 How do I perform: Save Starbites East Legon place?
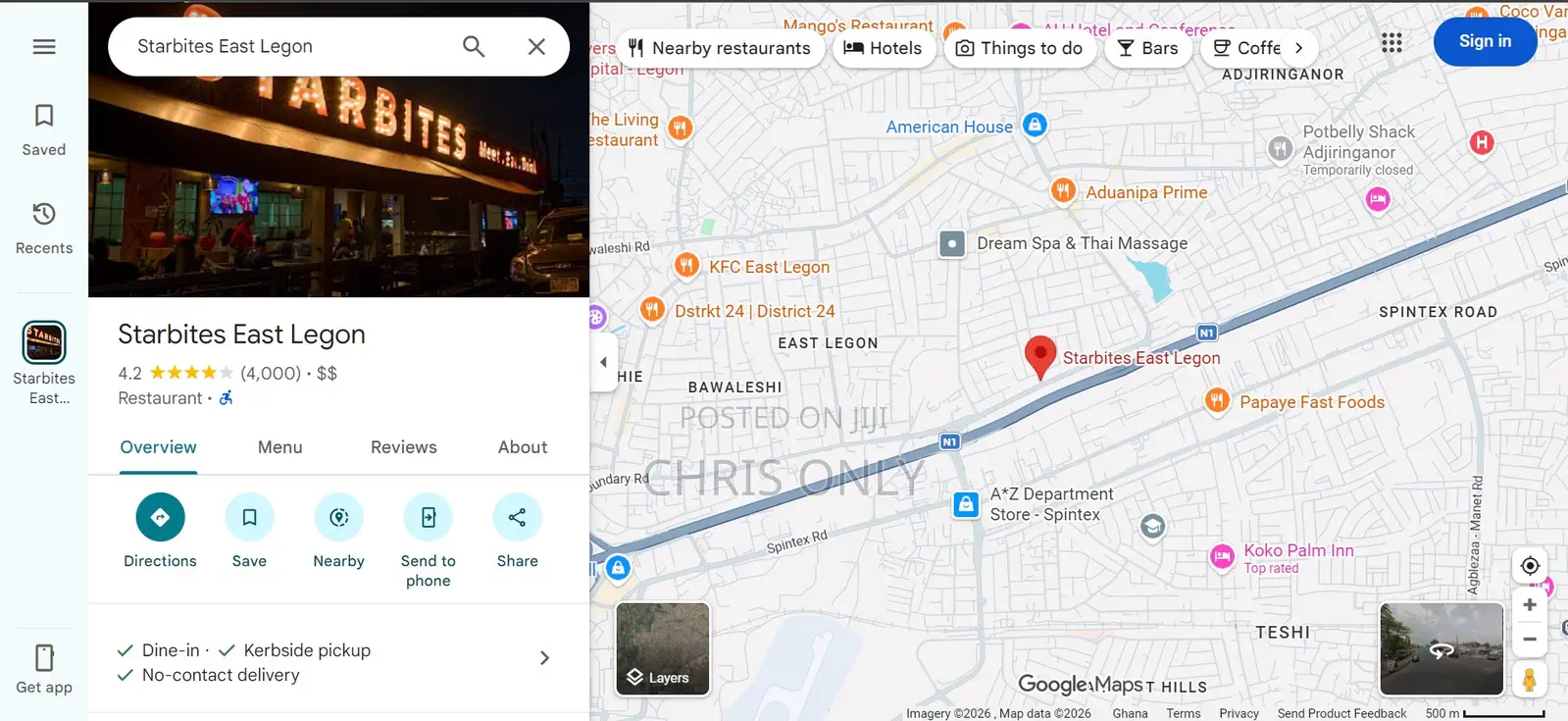tap(249, 531)
